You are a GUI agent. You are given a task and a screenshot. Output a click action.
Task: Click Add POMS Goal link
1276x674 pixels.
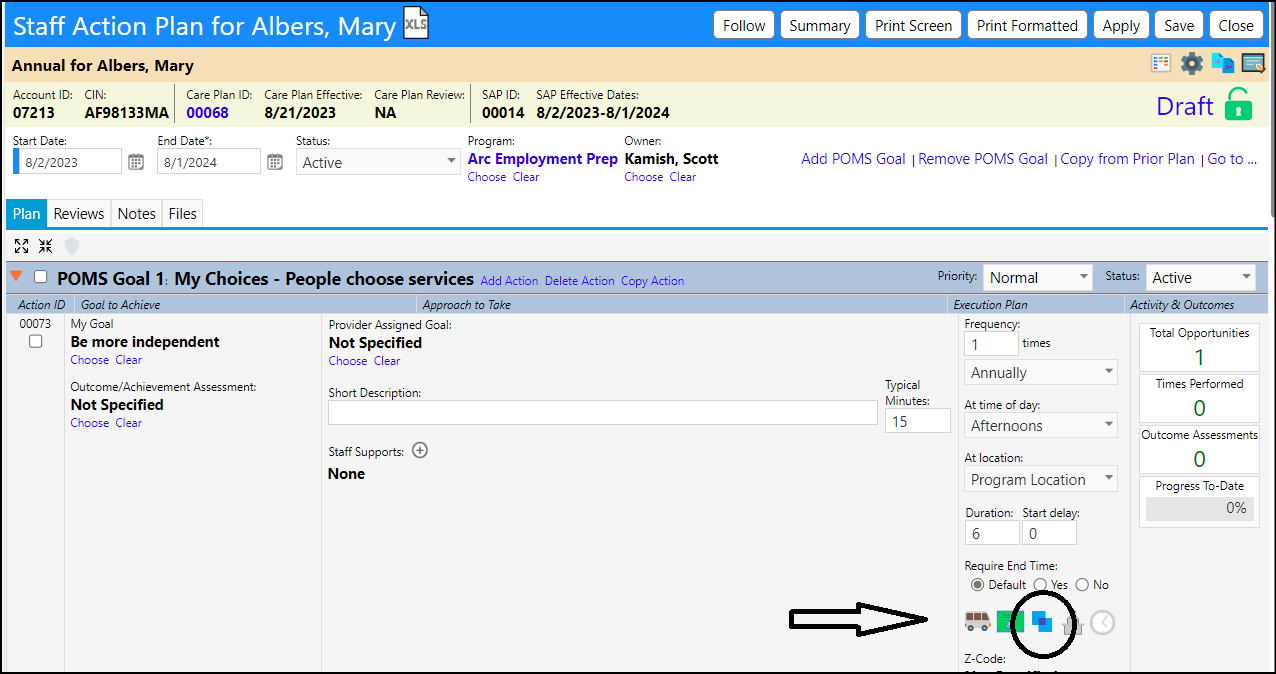(853, 159)
